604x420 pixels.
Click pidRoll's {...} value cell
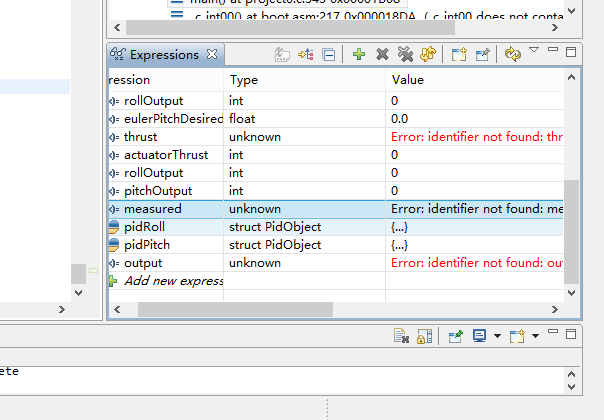(x=474, y=227)
